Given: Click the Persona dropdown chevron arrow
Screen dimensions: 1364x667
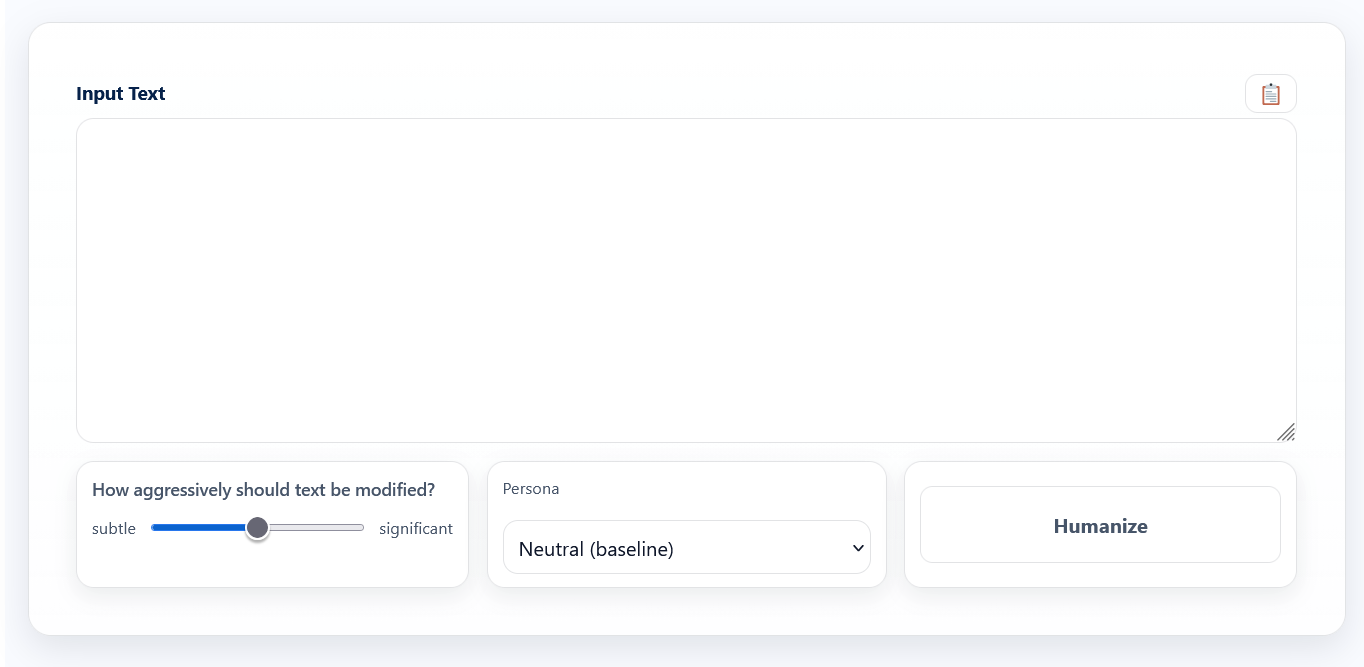Looking at the screenshot, I should click(x=857, y=548).
